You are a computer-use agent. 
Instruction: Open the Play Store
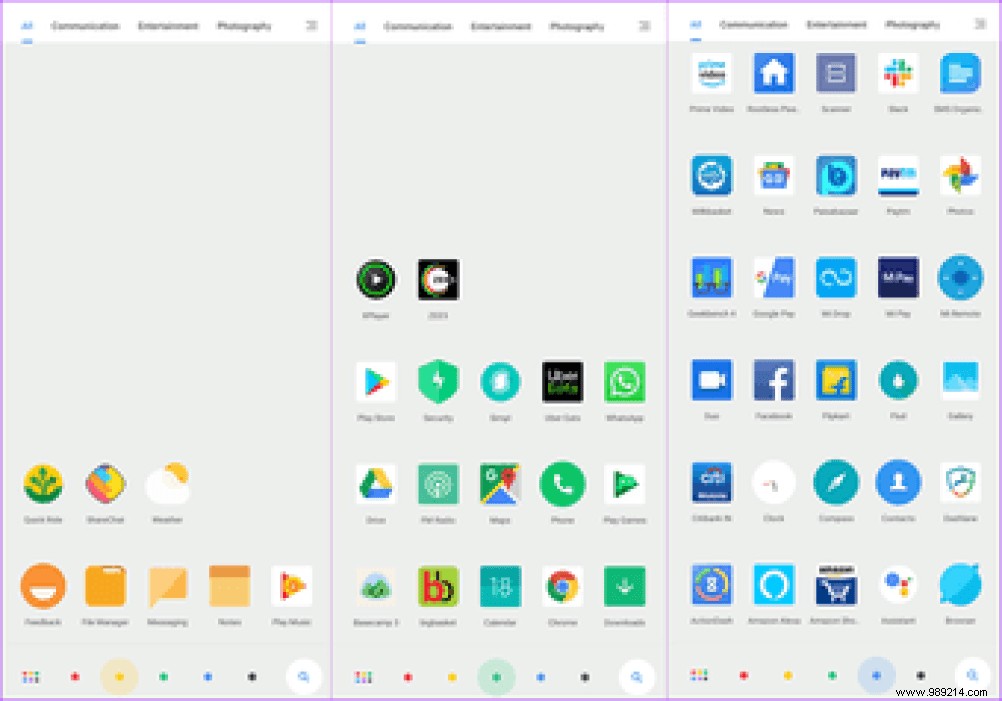(x=376, y=381)
